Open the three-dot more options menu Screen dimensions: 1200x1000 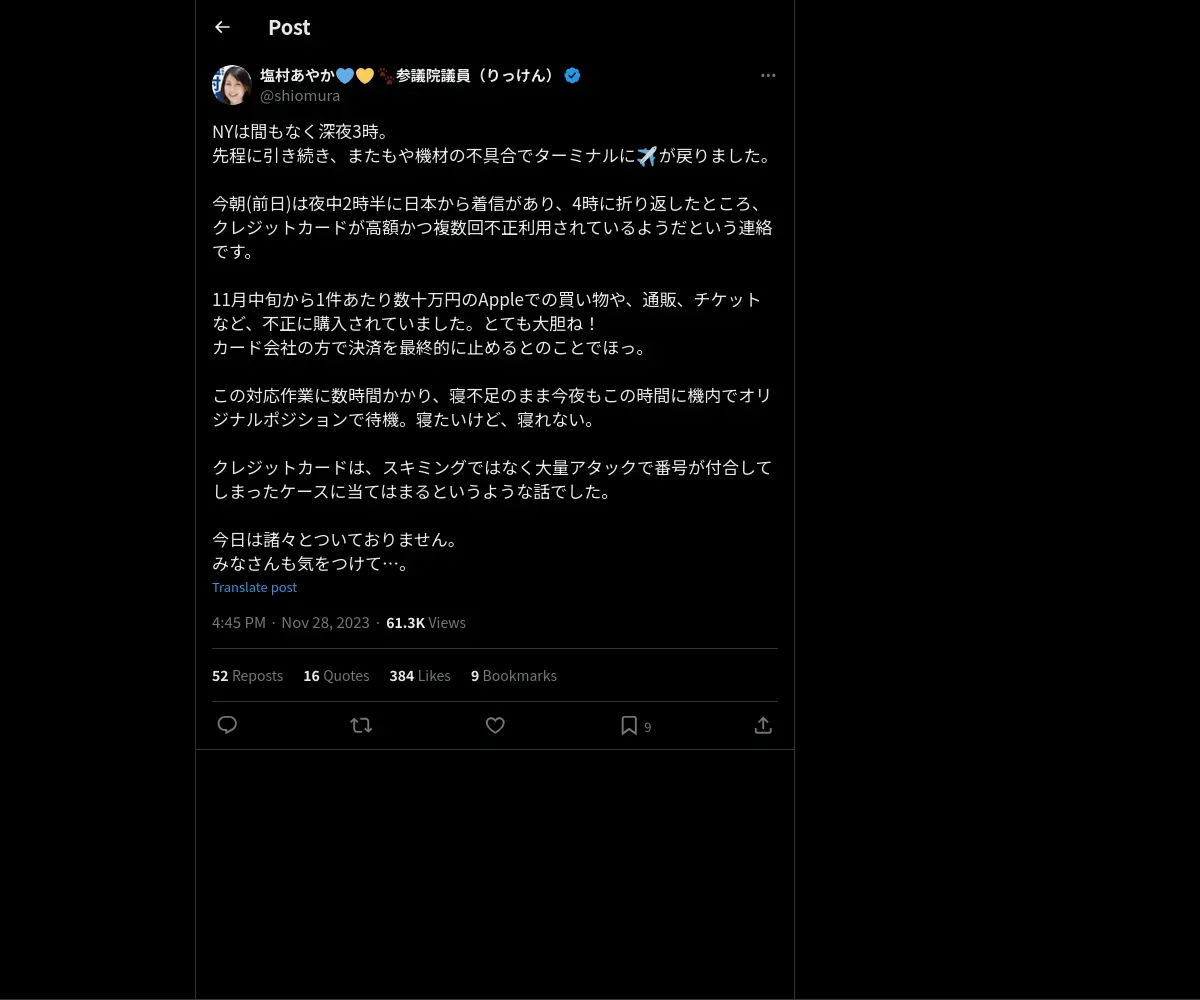pyautogui.click(x=768, y=75)
